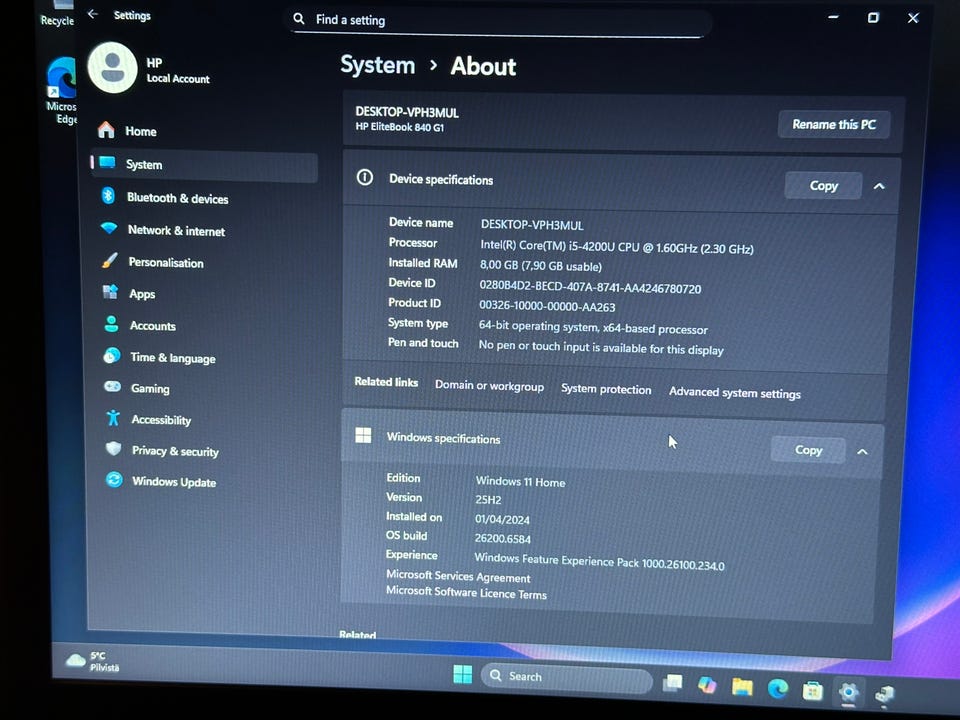Click the Windows specifications logo icon
This screenshot has height=720, width=960.
point(363,435)
